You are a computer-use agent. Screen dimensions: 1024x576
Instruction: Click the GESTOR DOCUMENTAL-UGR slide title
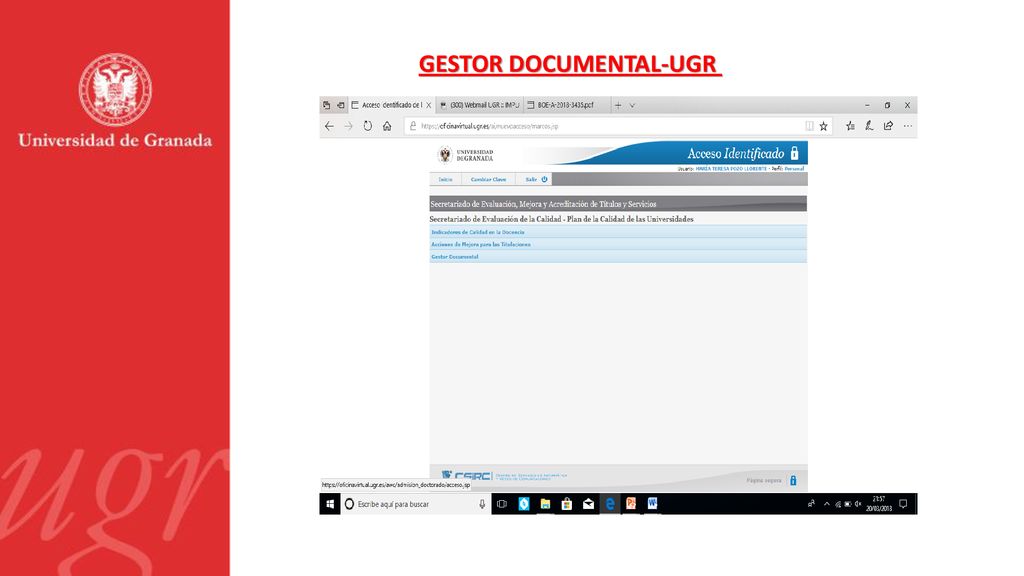click(569, 65)
